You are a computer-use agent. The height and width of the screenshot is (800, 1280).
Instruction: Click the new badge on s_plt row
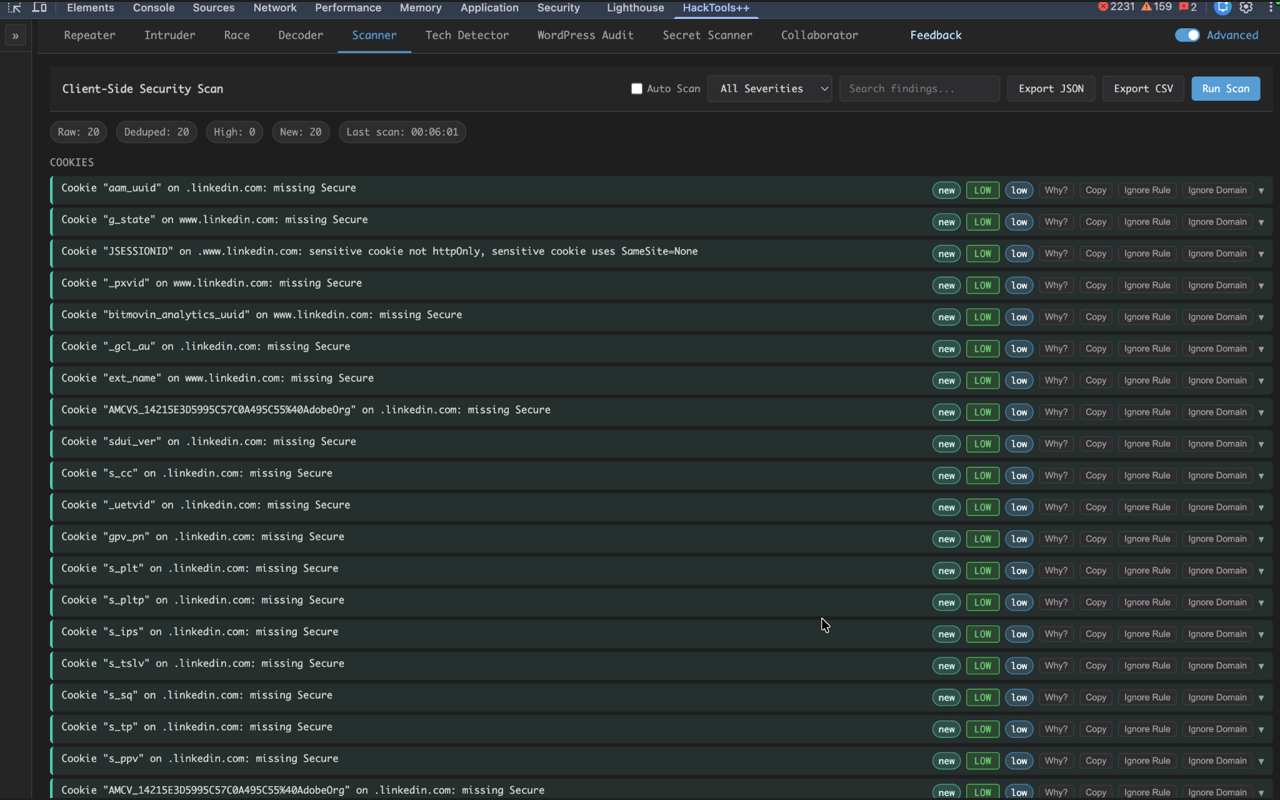click(946, 571)
